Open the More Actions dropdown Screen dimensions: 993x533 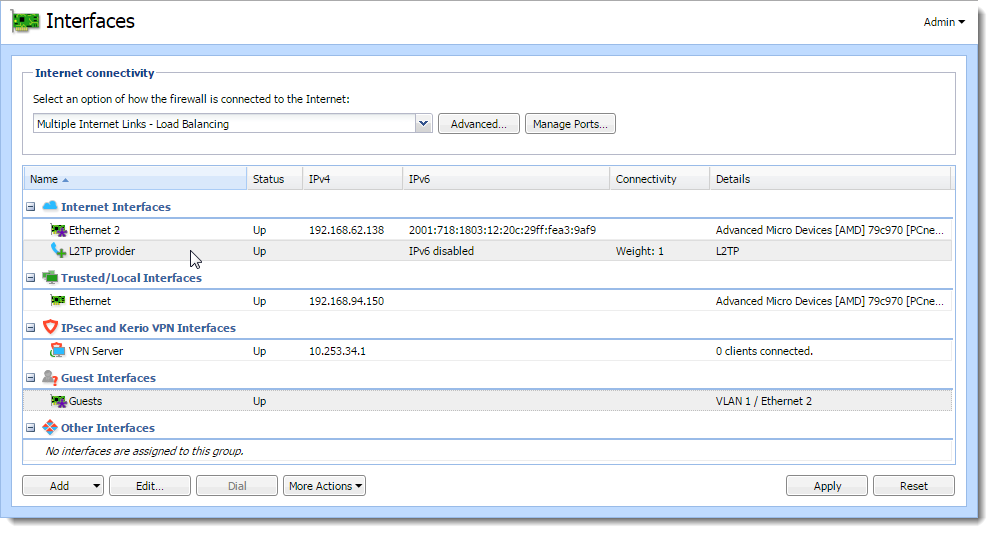[x=324, y=486]
